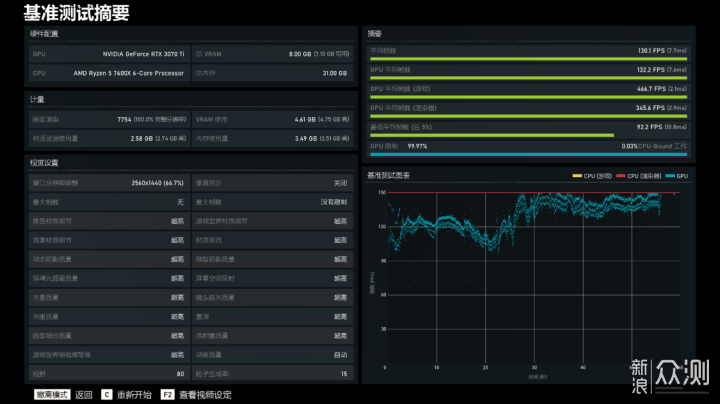Click the yellow CPU (游戏) legend marker
The image size is (720, 404).
577,176
